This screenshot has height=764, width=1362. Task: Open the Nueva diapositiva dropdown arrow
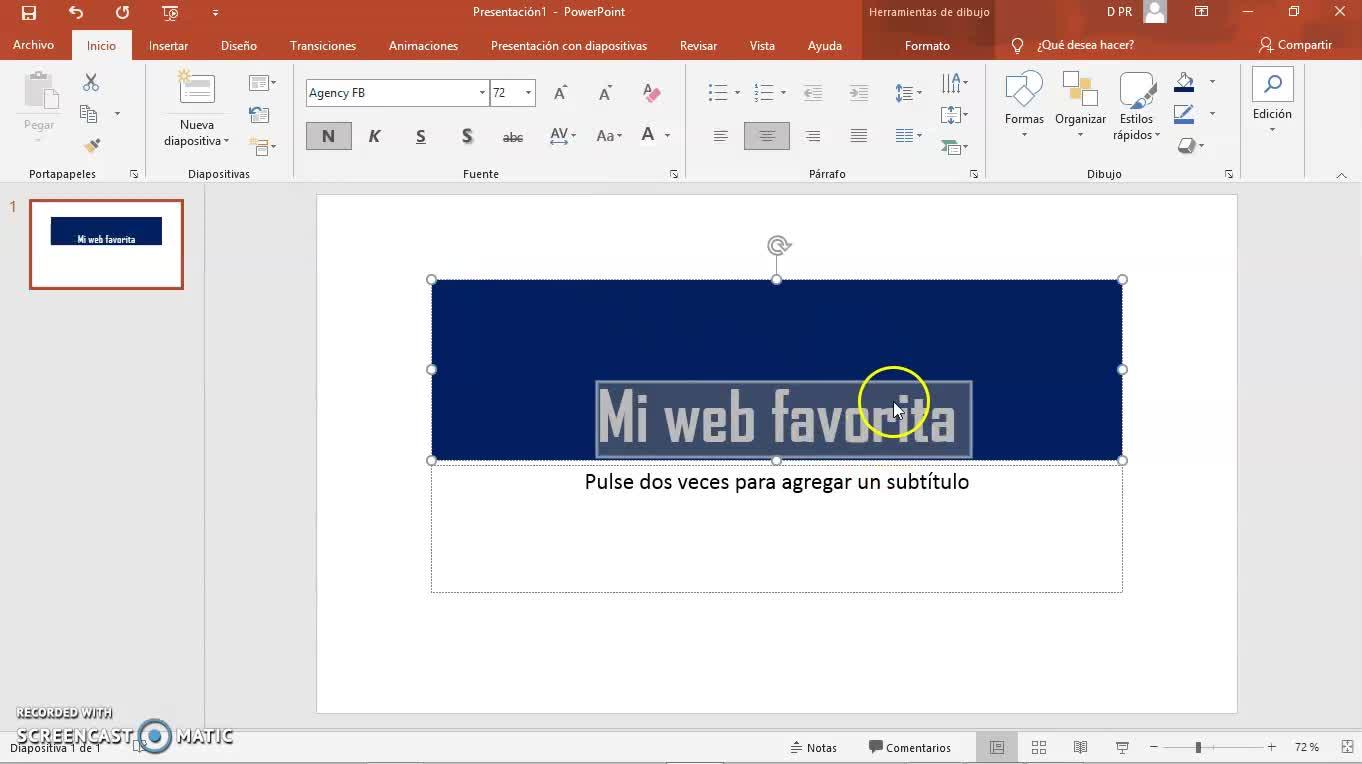[227, 141]
